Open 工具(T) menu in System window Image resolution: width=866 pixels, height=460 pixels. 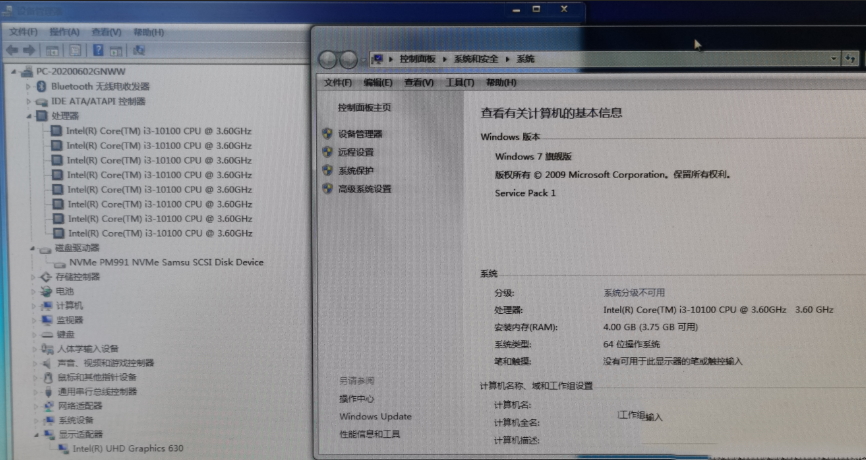[460, 82]
